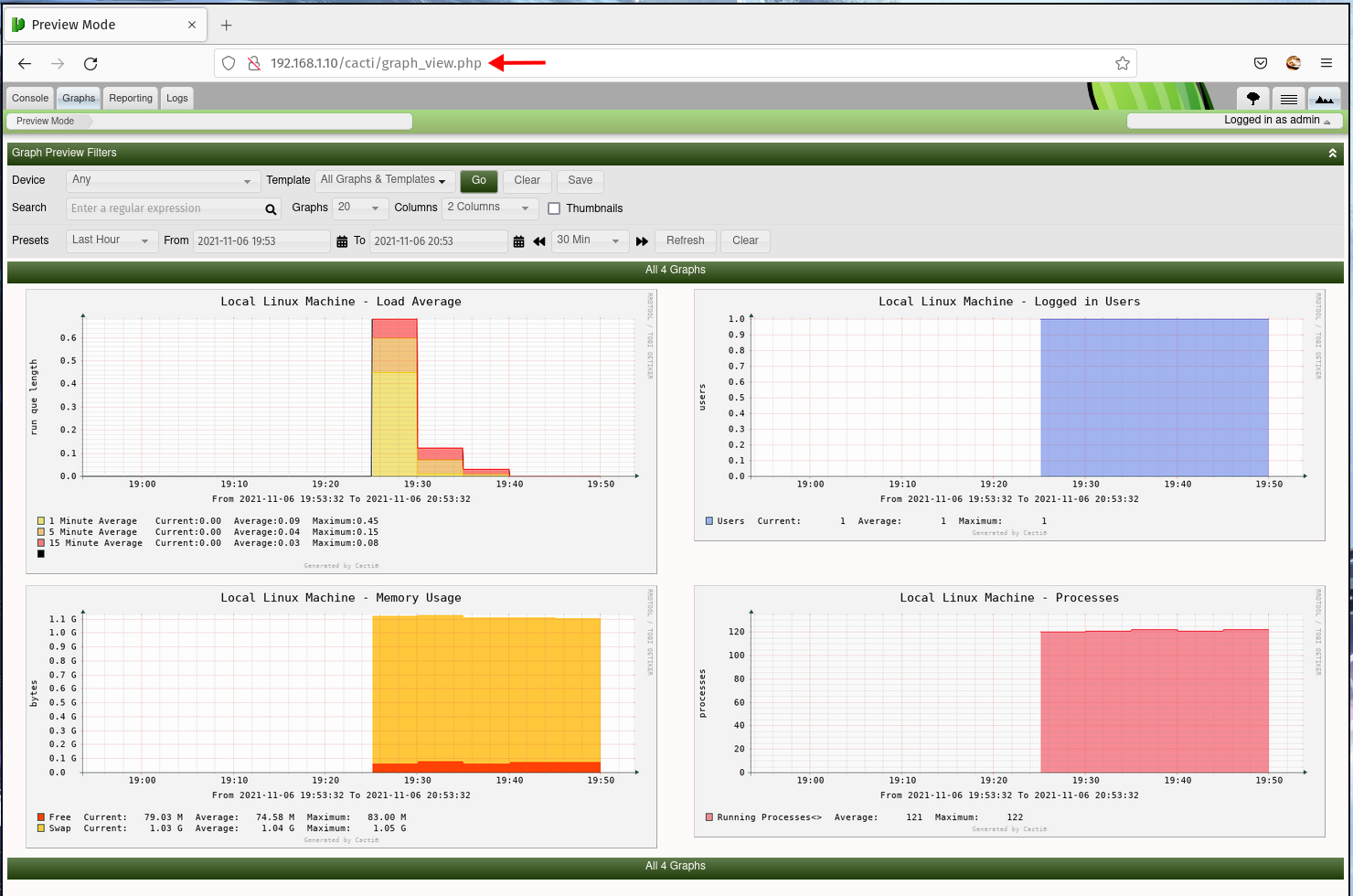
Task: Open the Console tab
Action: tap(30, 98)
